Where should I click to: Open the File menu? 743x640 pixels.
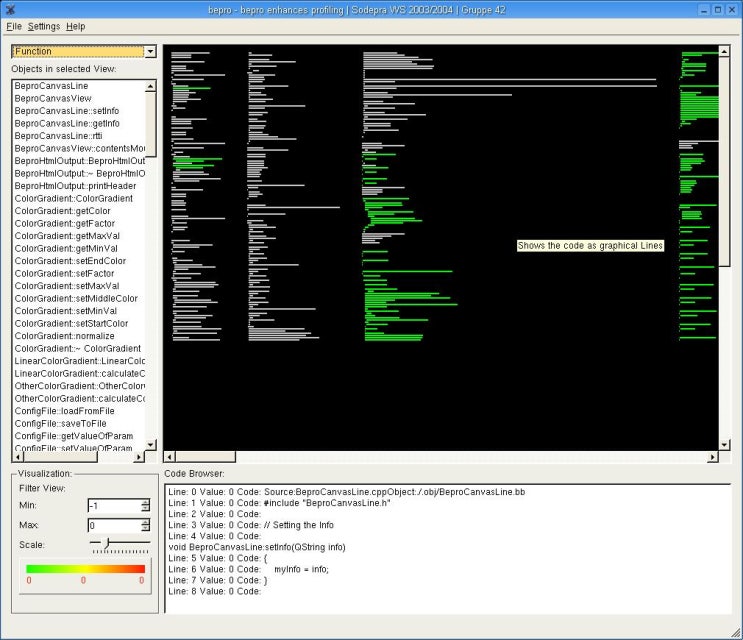click(x=14, y=27)
